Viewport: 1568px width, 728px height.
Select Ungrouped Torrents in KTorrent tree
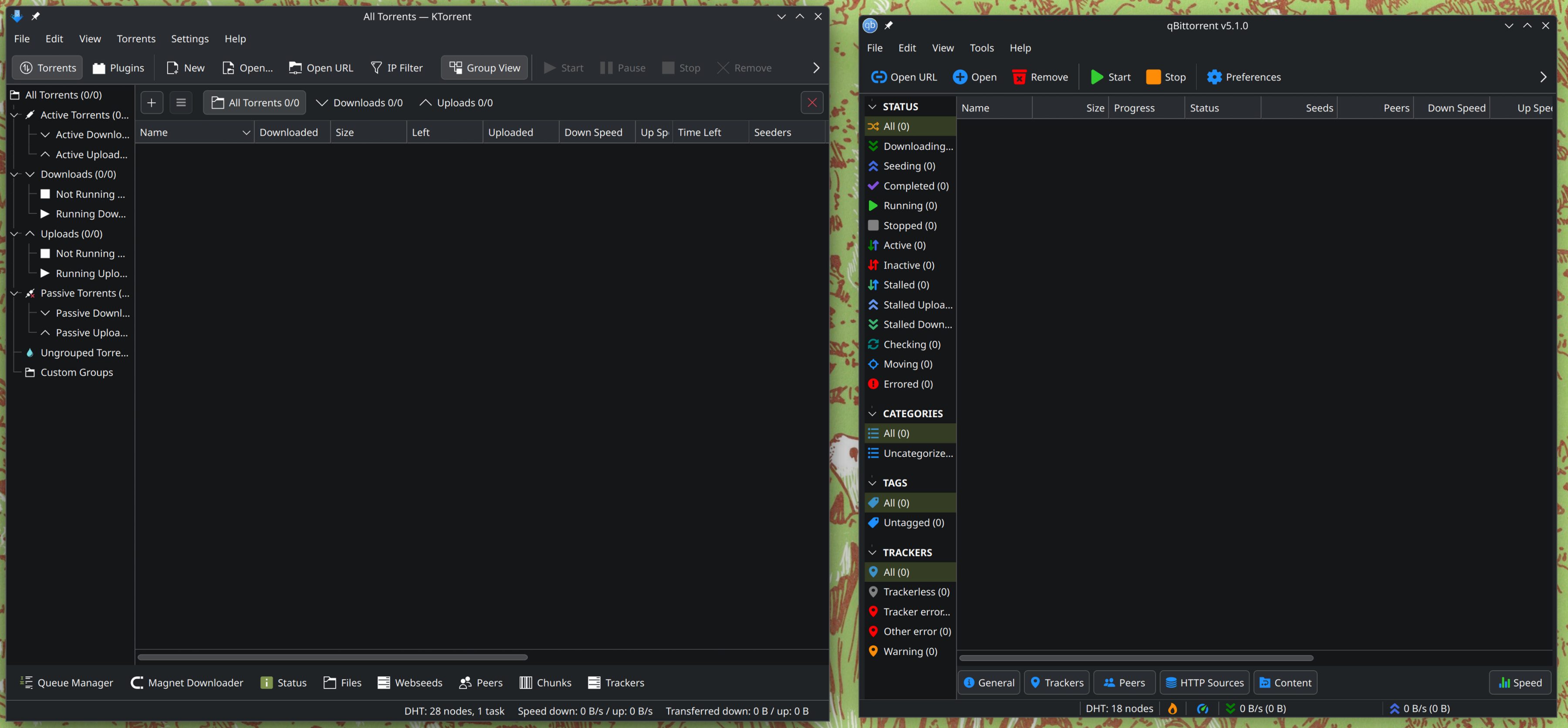77,352
